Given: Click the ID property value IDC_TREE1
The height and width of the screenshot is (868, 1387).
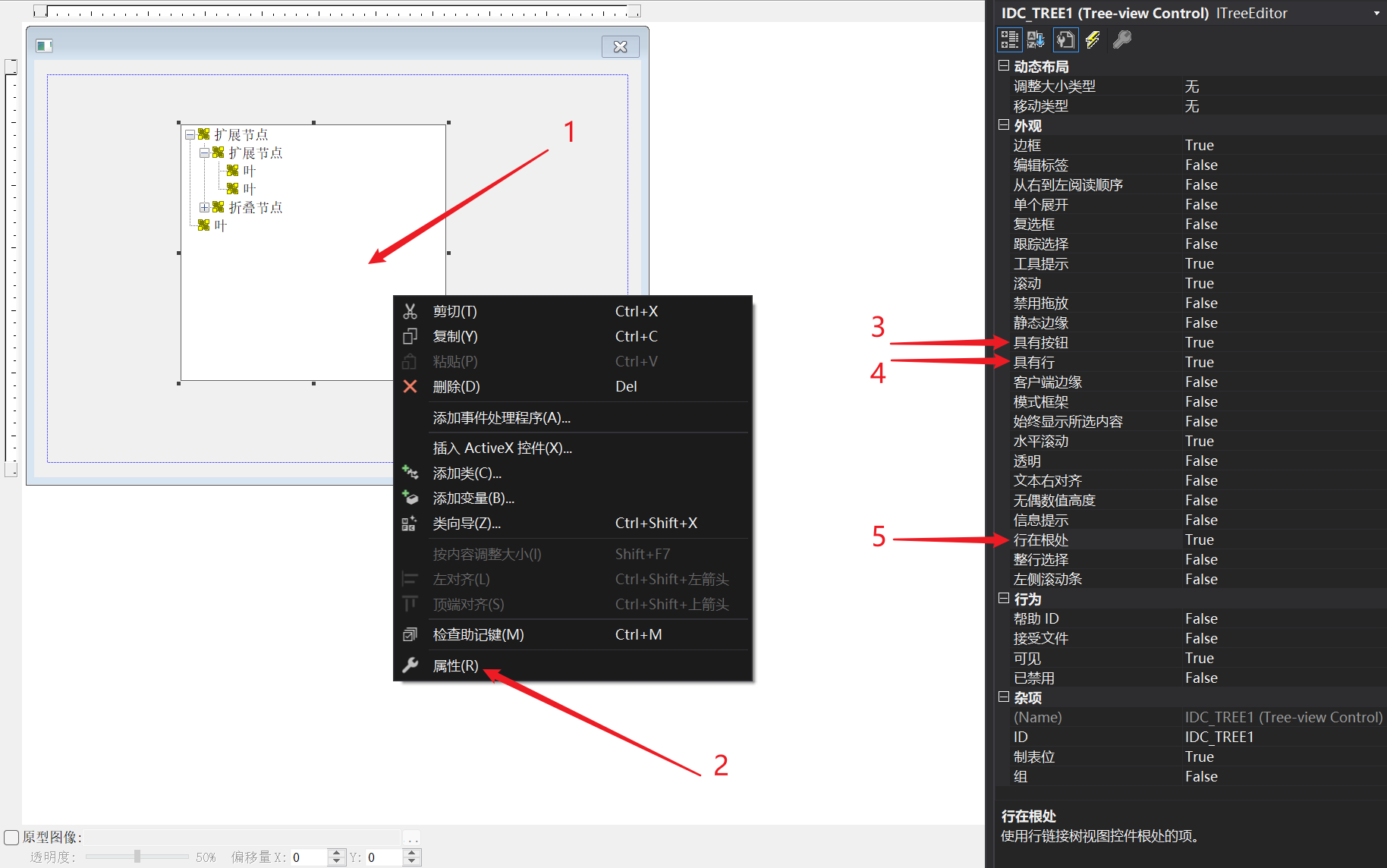Looking at the screenshot, I should 1219,737.
